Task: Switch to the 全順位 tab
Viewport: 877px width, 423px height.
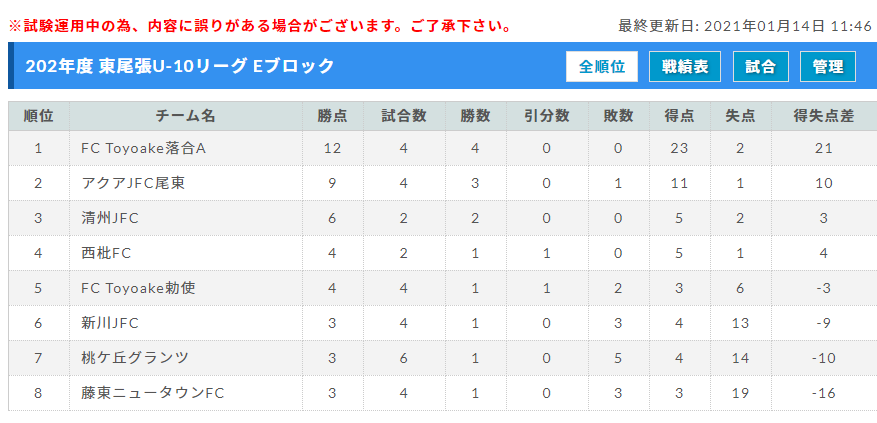Action: pos(602,67)
